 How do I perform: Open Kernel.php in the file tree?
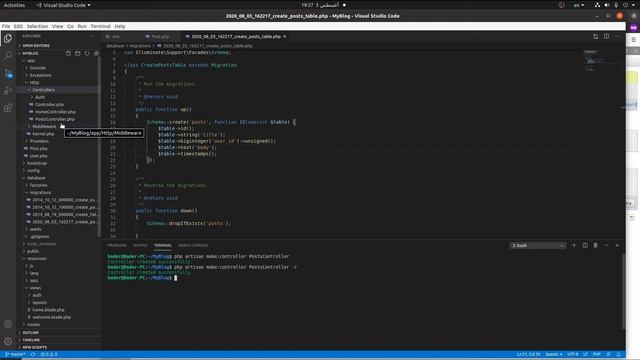pyautogui.click(x=43, y=134)
